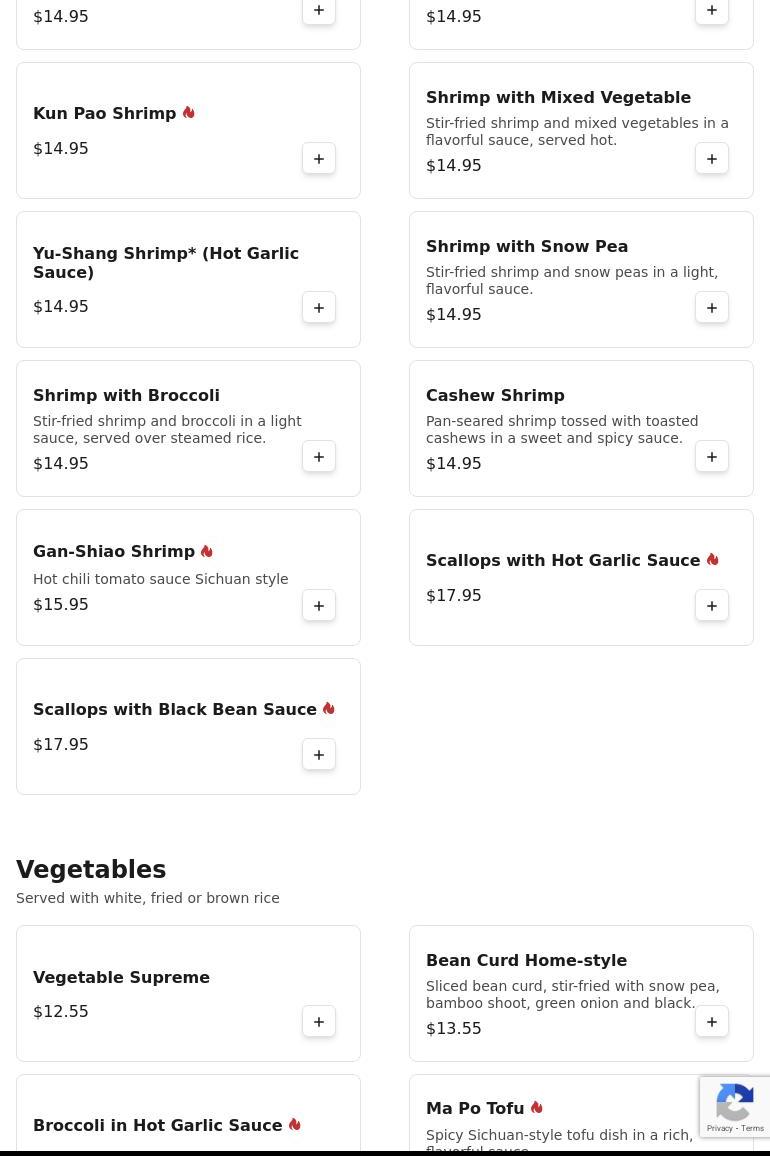Click the Vegetables section heading

click(91, 869)
